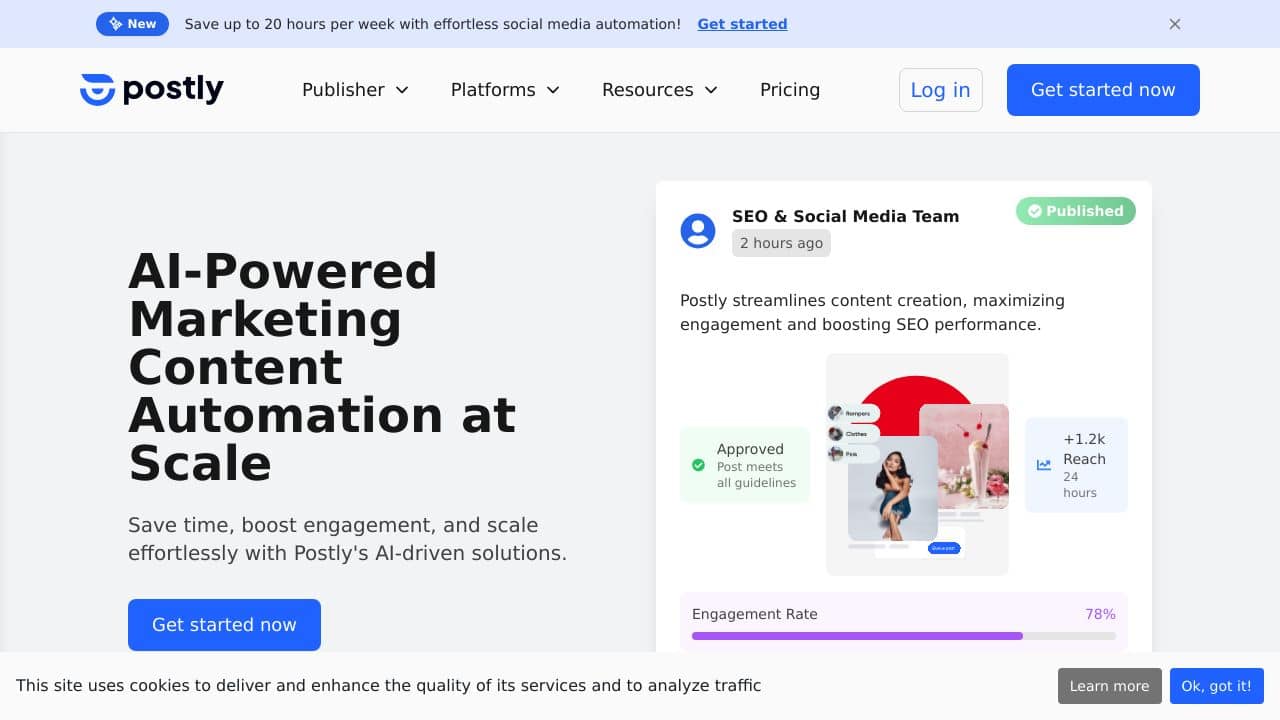Image resolution: width=1280 pixels, height=720 pixels.
Task: Click the New badge in banner
Action: tap(132, 24)
